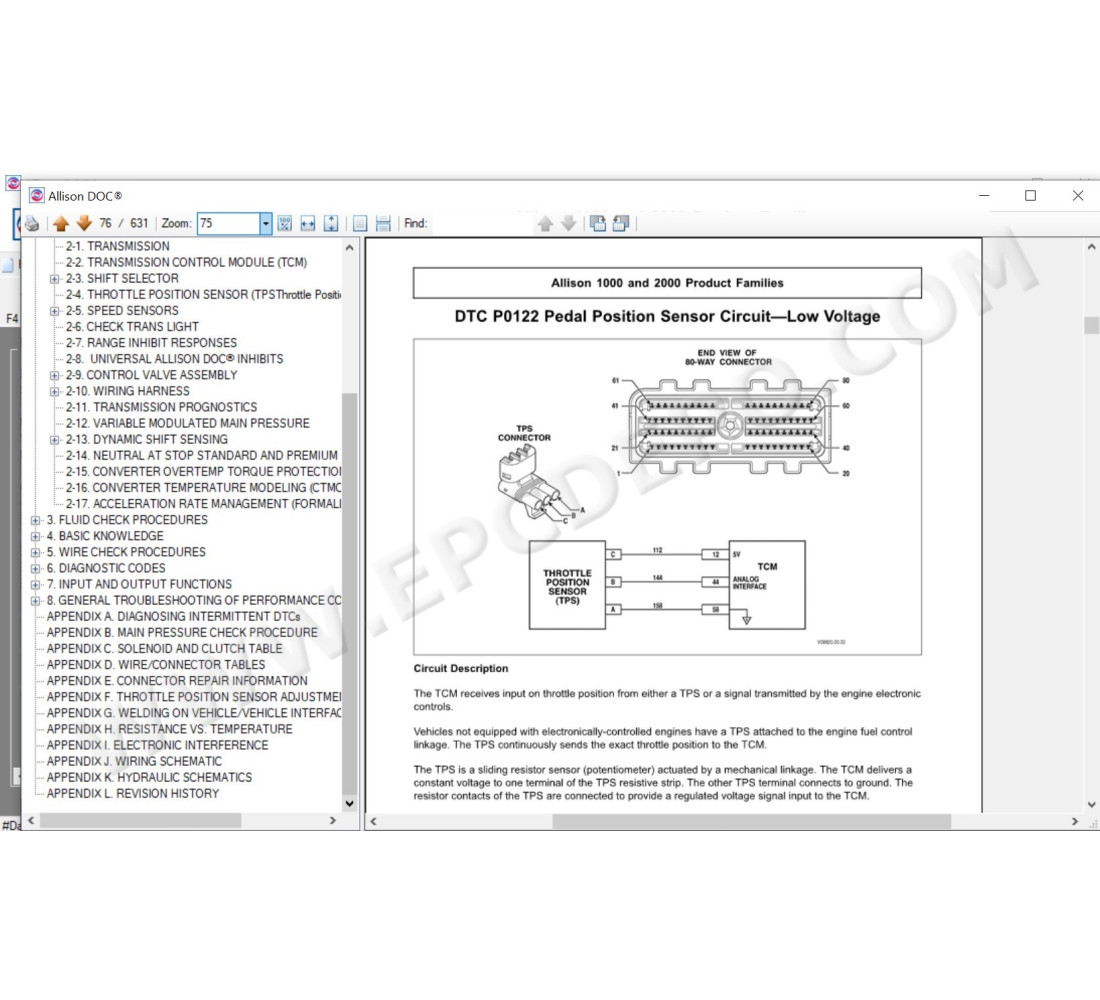1100x1000 pixels.
Task: Expand the 2-9. CONTROL VALVE ASSEMBLY node
Action: coord(55,376)
